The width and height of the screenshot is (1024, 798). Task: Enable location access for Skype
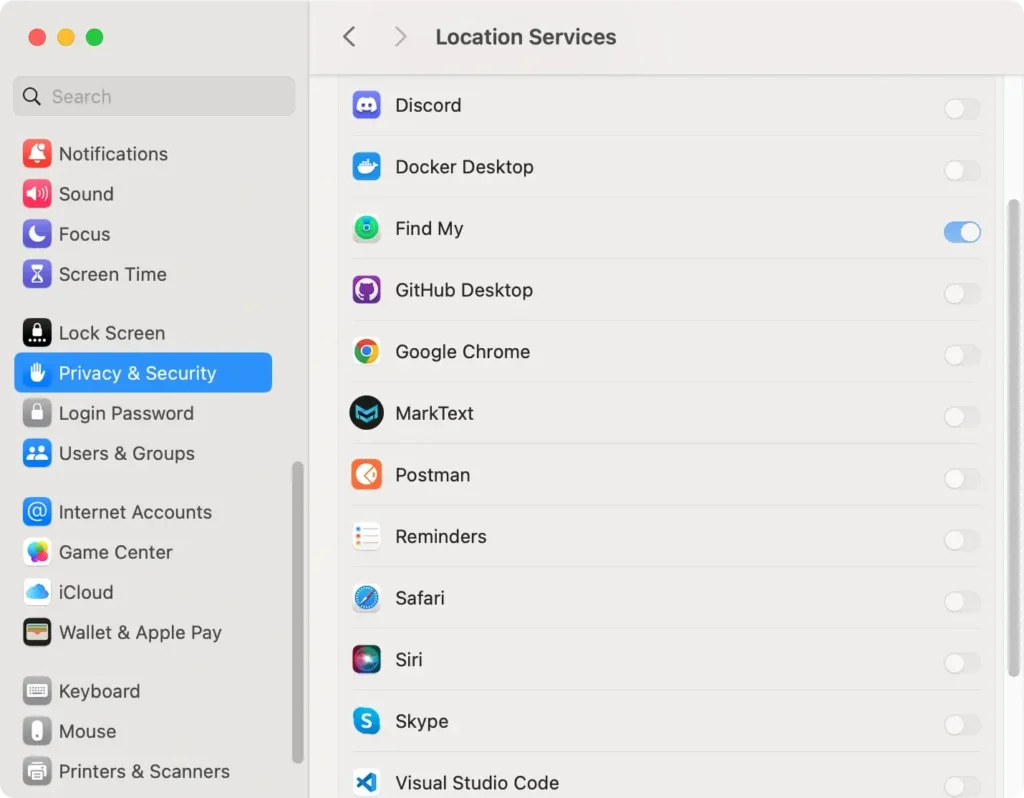962,724
